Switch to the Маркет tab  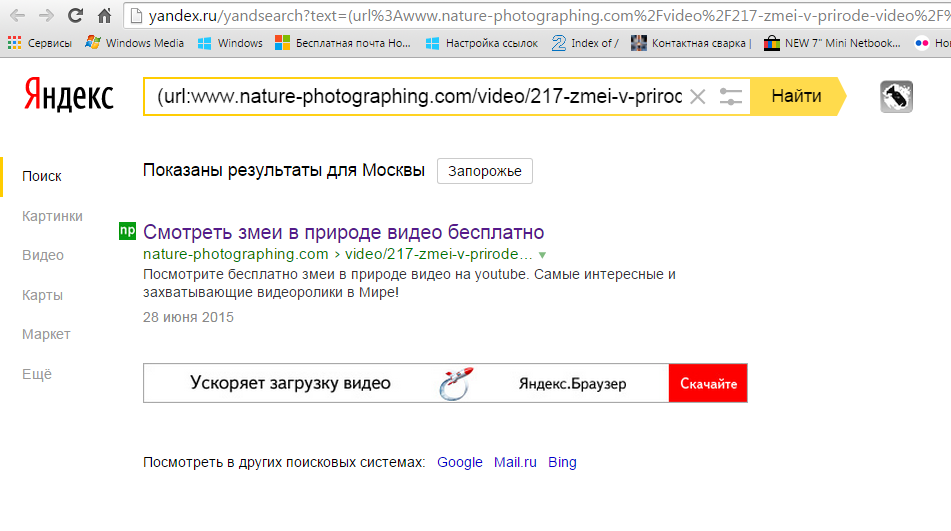[x=46, y=334]
